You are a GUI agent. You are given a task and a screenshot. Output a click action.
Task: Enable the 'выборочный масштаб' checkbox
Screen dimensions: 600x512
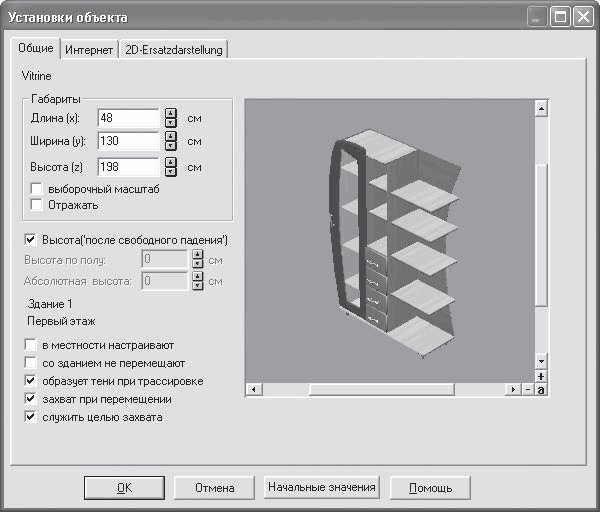pyautogui.click(x=37, y=188)
